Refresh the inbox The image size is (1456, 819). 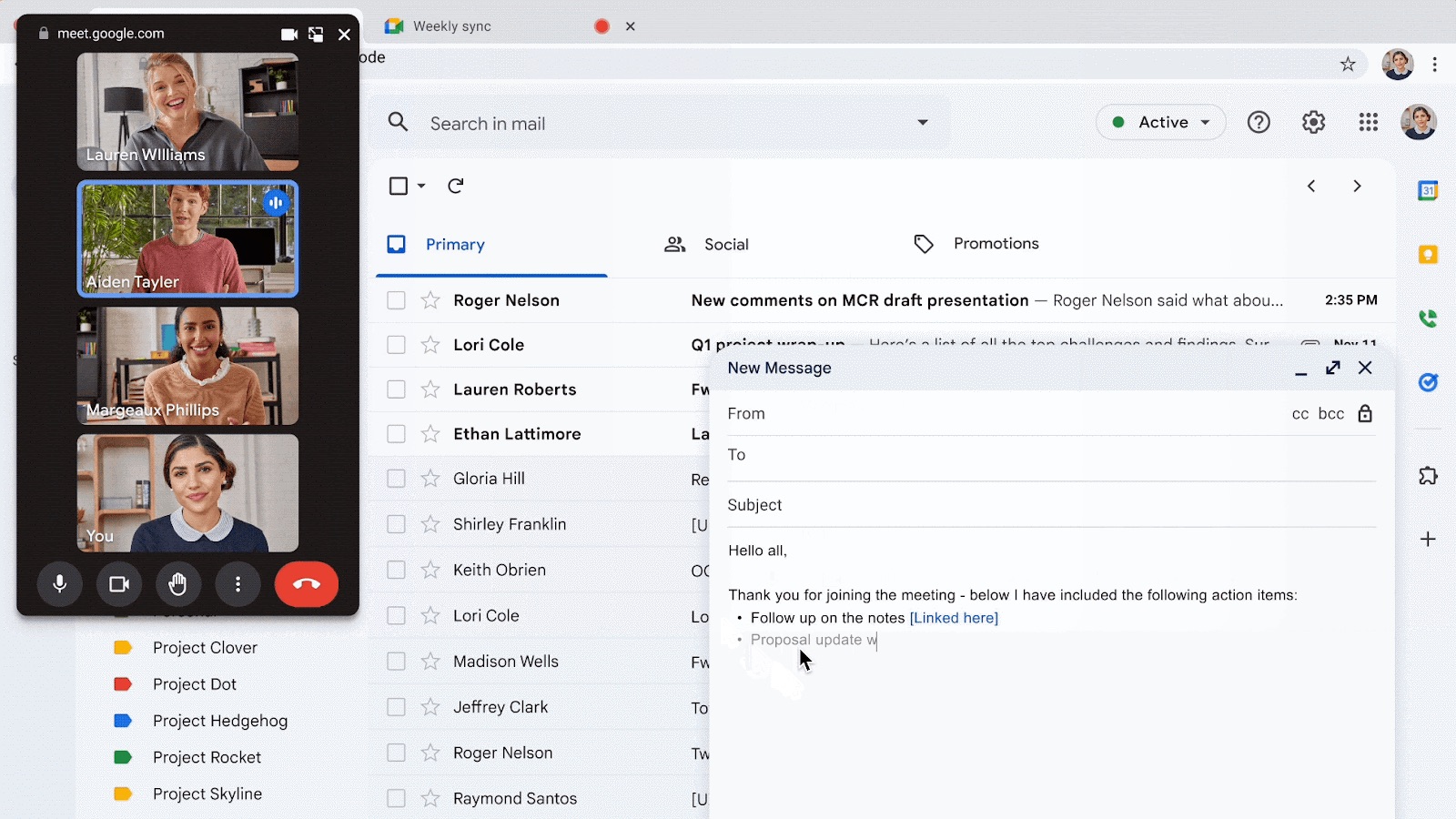click(455, 186)
